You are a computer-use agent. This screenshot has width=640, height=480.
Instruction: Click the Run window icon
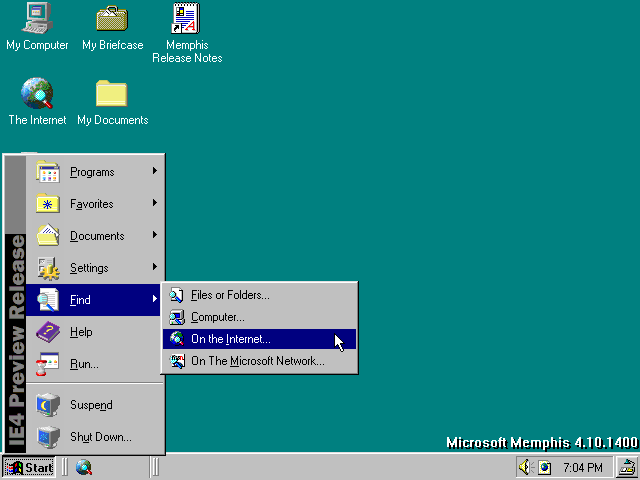[x=48, y=364]
